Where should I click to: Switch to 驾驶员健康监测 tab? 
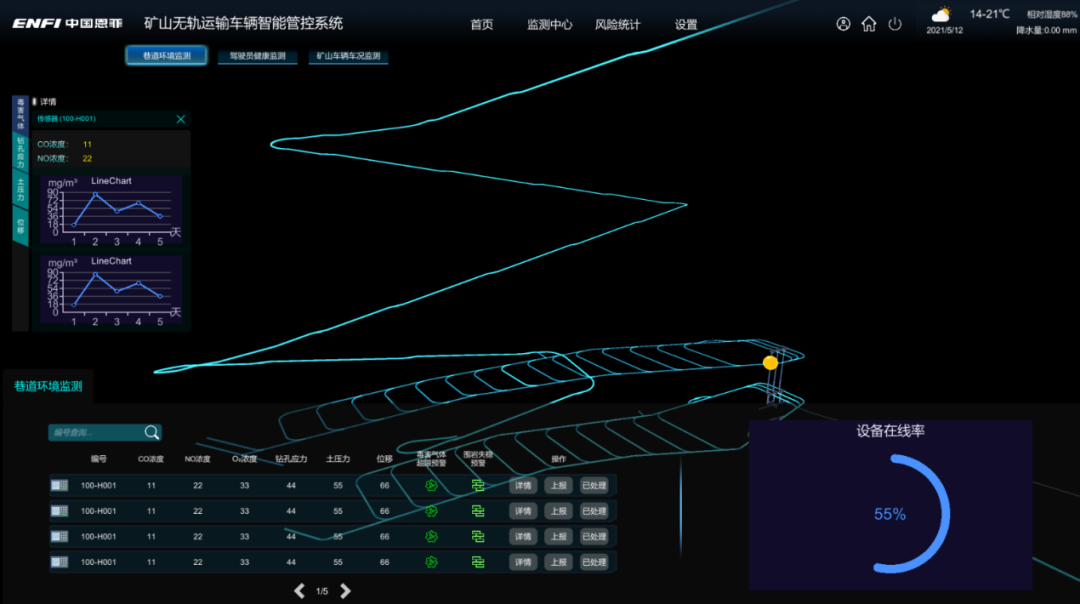(257, 56)
